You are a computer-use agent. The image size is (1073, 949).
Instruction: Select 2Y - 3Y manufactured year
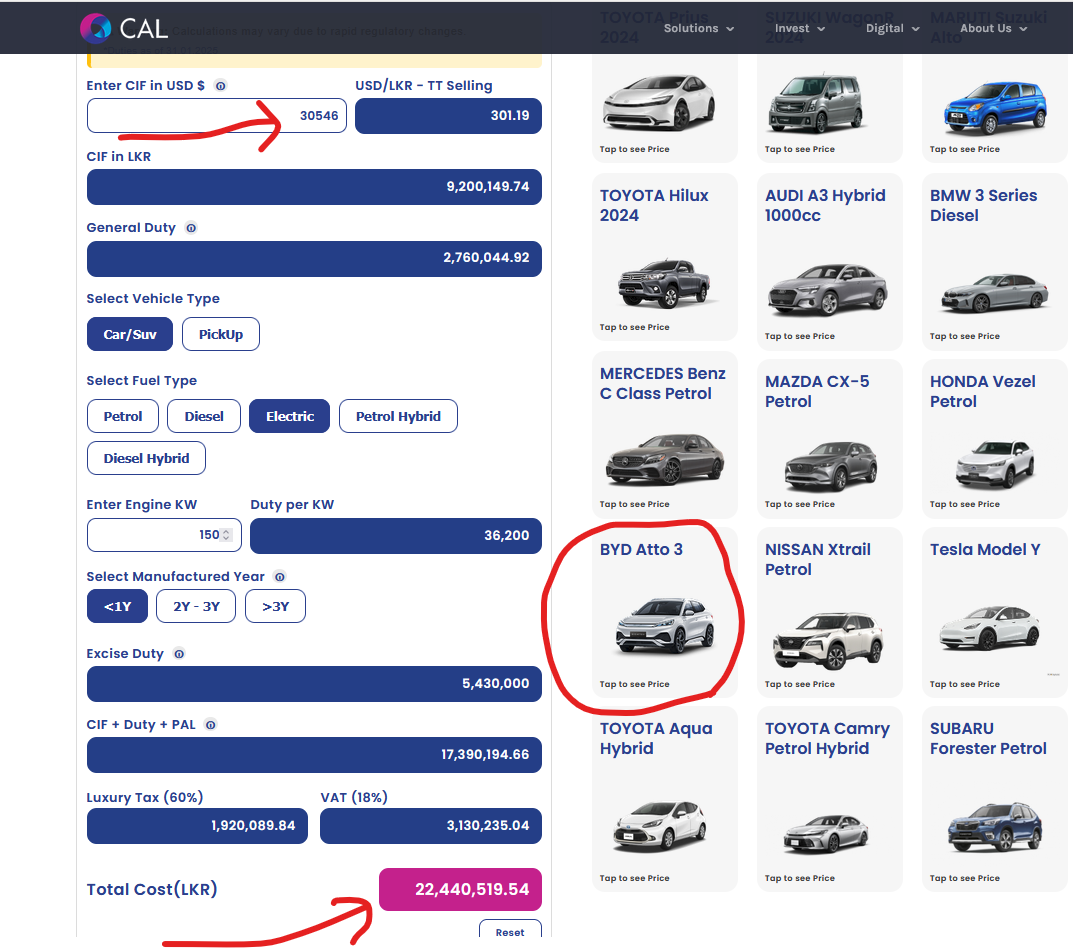[x=196, y=607]
